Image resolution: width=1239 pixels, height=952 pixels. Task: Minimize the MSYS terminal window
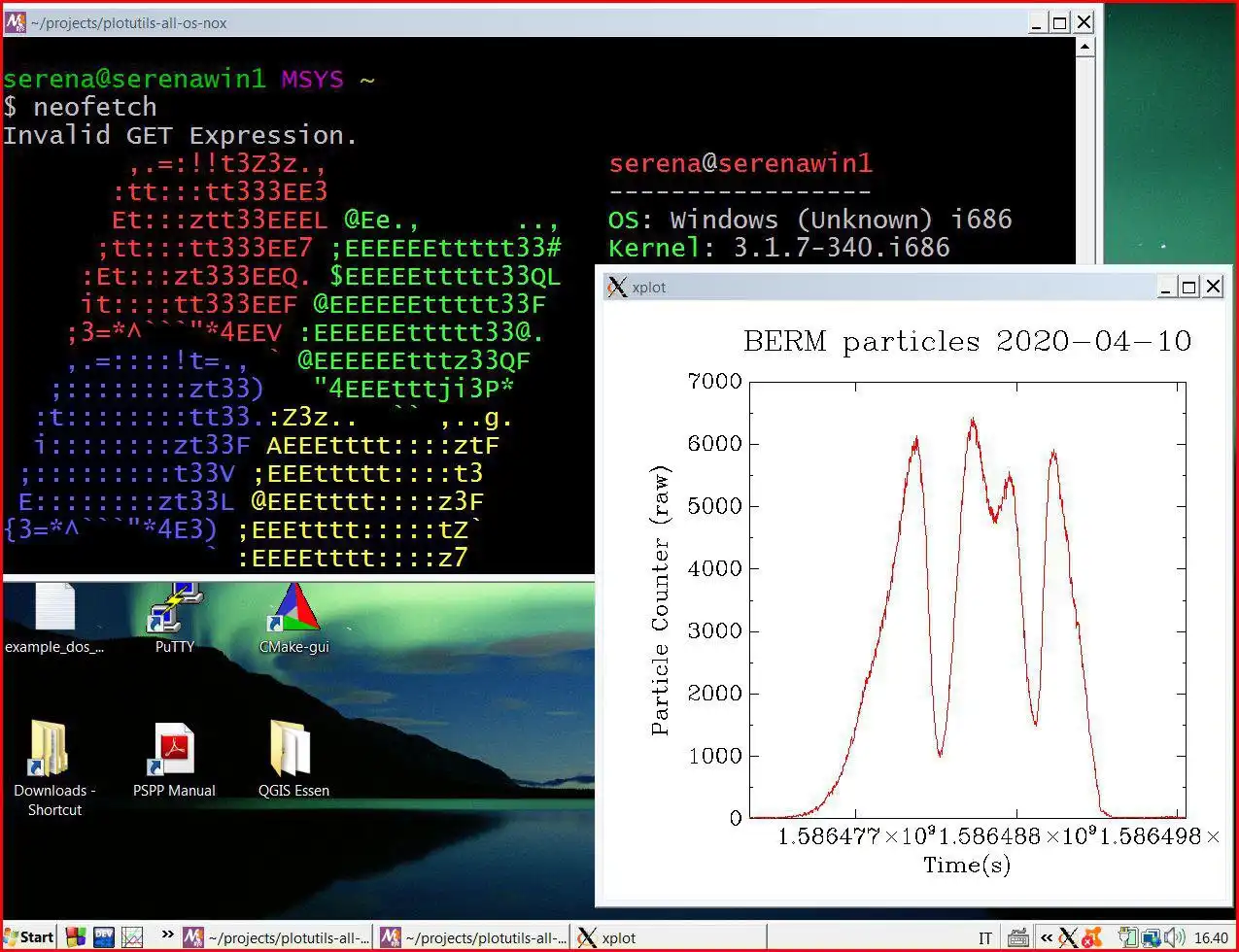tap(1036, 22)
